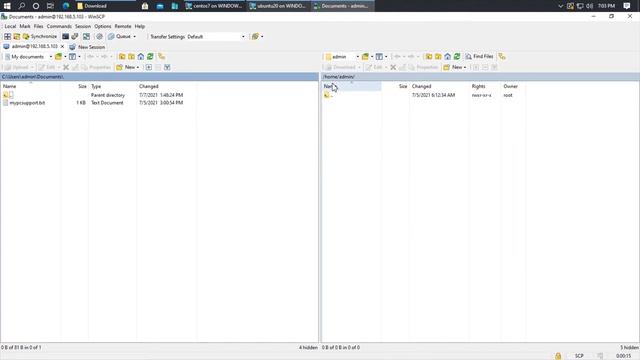
Task: Open the Options menu
Action: point(102,26)
